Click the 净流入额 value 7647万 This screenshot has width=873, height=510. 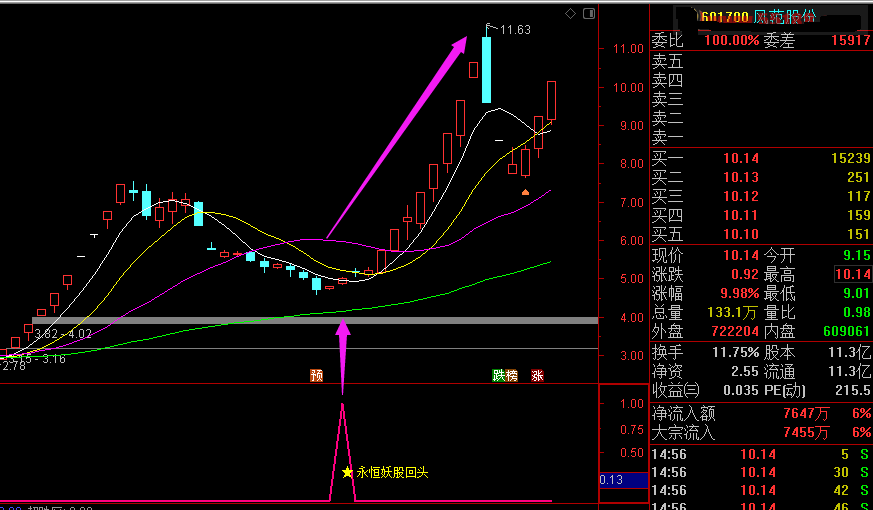click(806, 414)
